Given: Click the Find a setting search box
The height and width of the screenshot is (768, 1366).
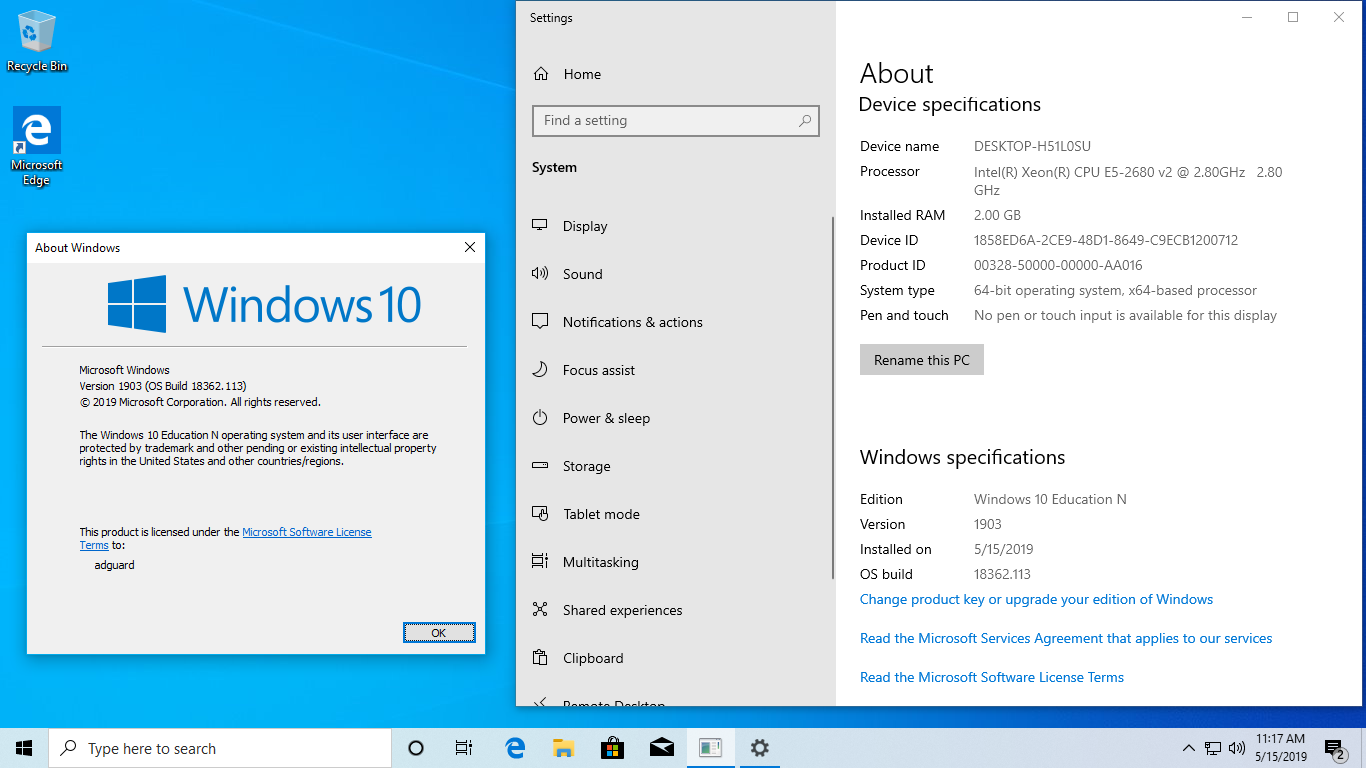Looking at the screenshot, I should tap(676, 121).
